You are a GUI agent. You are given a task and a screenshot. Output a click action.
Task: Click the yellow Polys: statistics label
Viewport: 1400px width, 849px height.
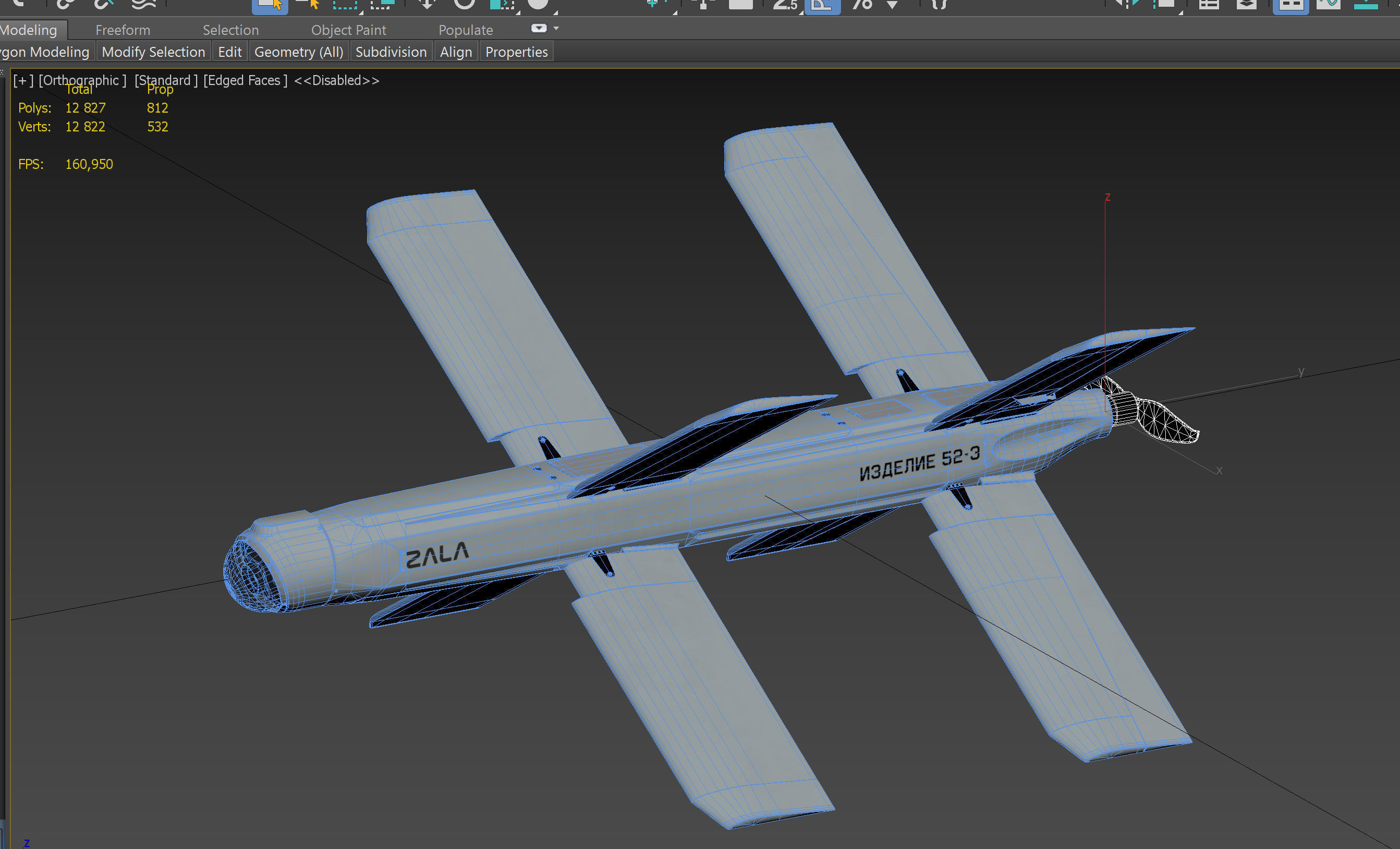34,108
